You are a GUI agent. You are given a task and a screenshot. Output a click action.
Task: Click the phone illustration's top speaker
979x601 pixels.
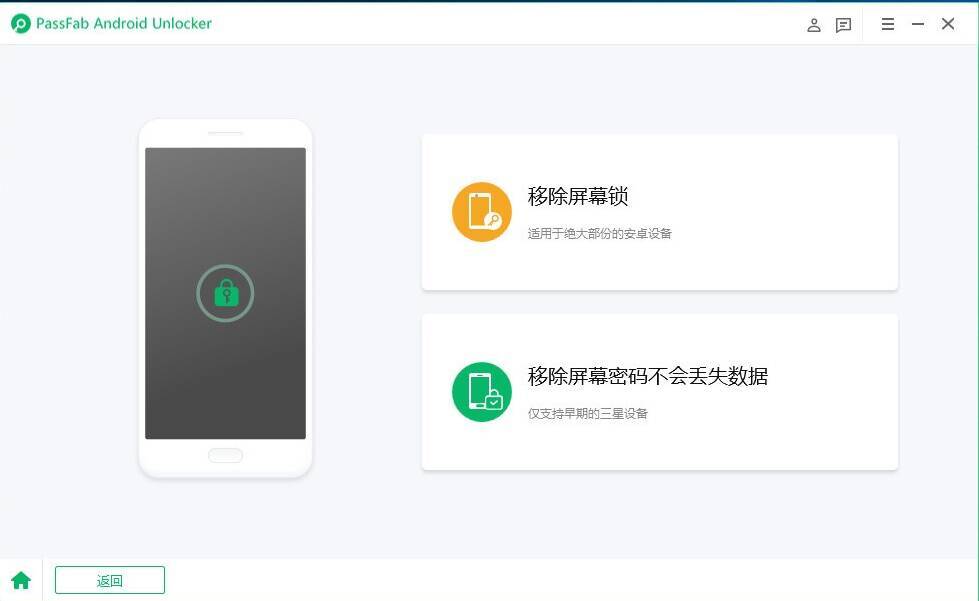(225, 133)
